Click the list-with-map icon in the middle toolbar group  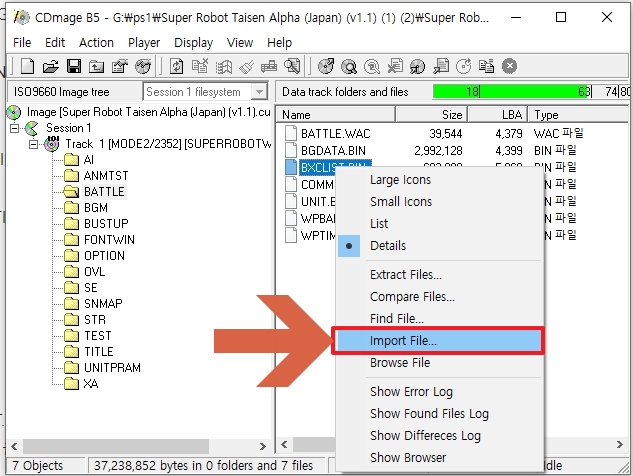coord(224,66)
